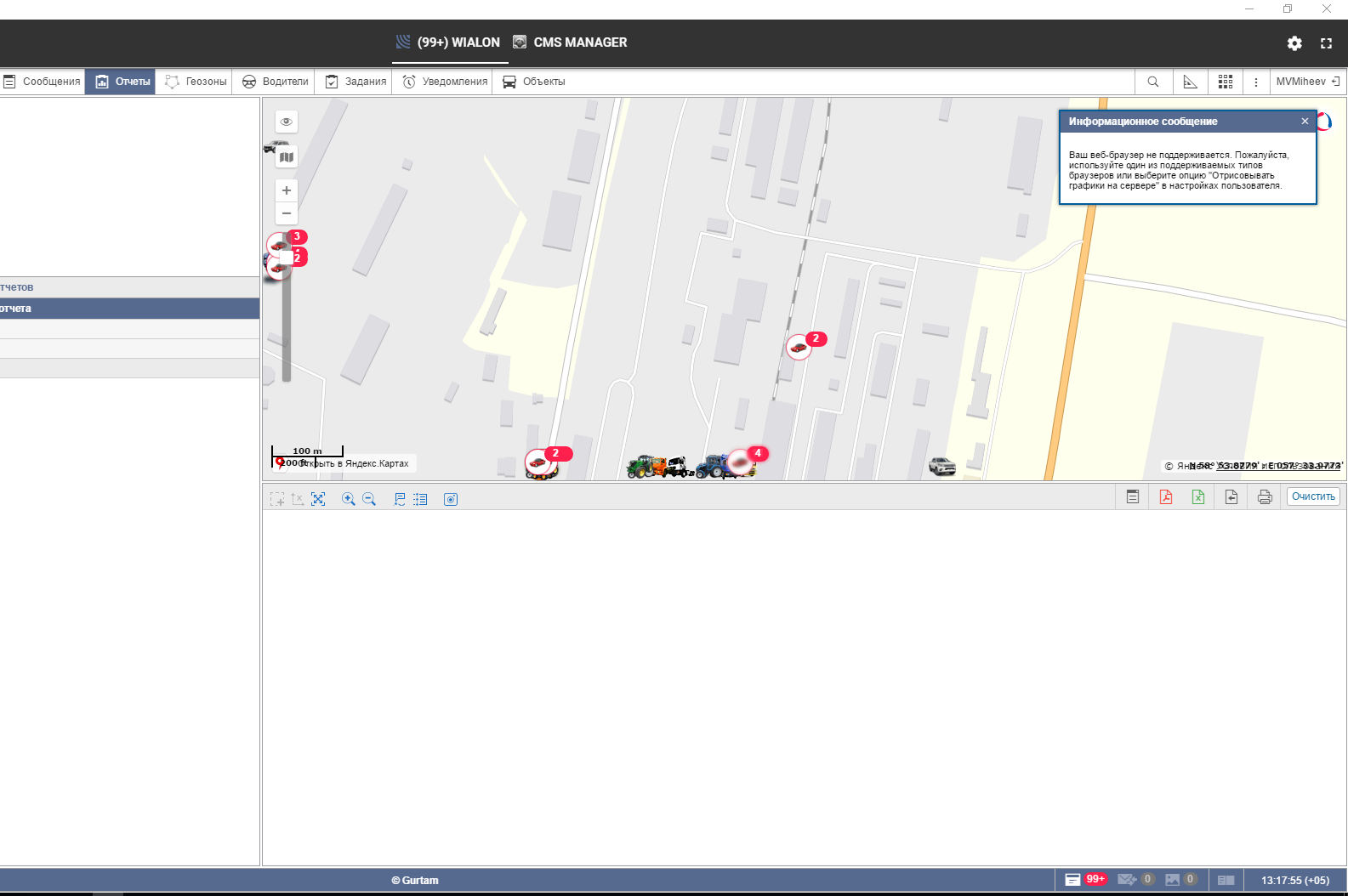Image resolution: width=1348 pixels, height=896 pixels.
Task: Zoom in the map with plus button
Action: point(287,190)
